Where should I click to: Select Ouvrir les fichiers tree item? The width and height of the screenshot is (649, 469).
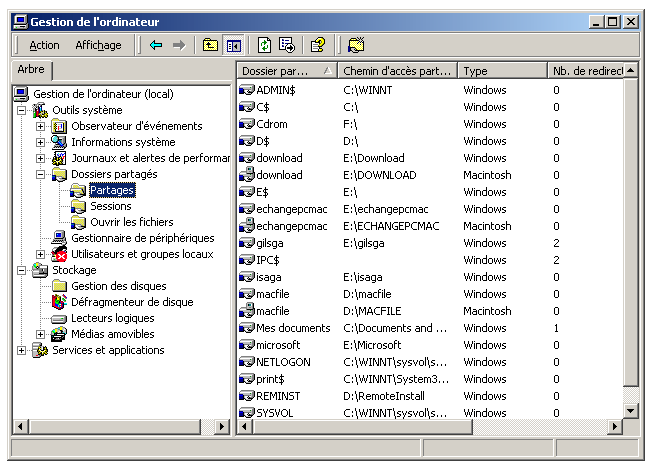tap(132, 222)
